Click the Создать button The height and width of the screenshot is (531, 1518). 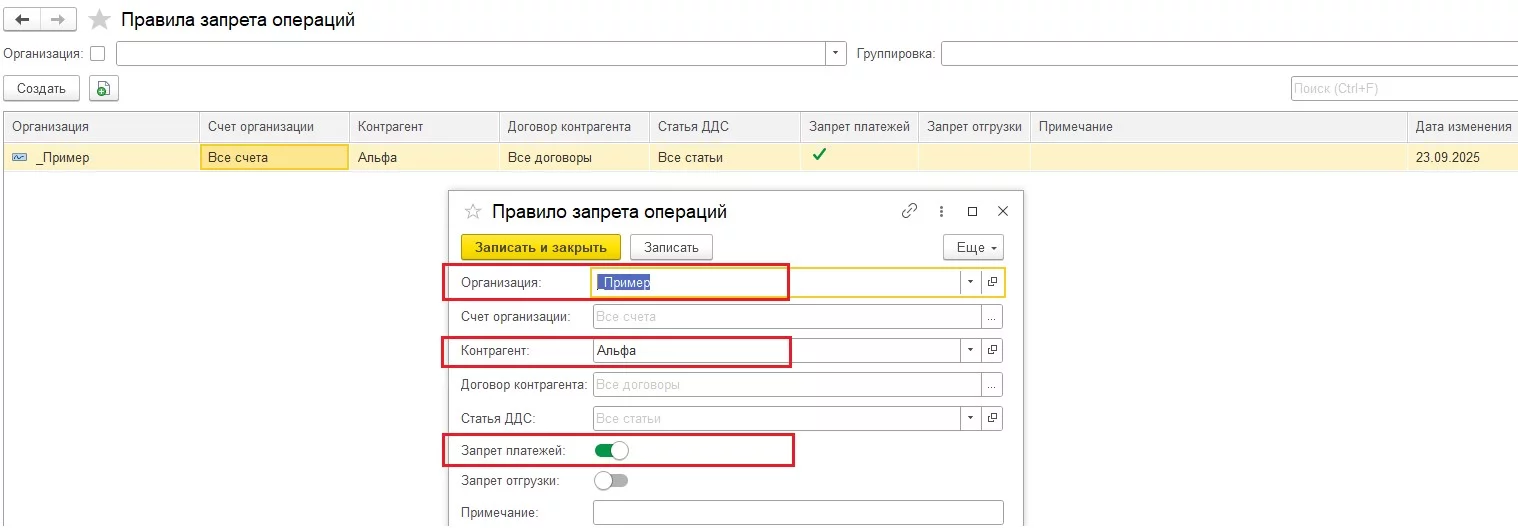[41, 89]
